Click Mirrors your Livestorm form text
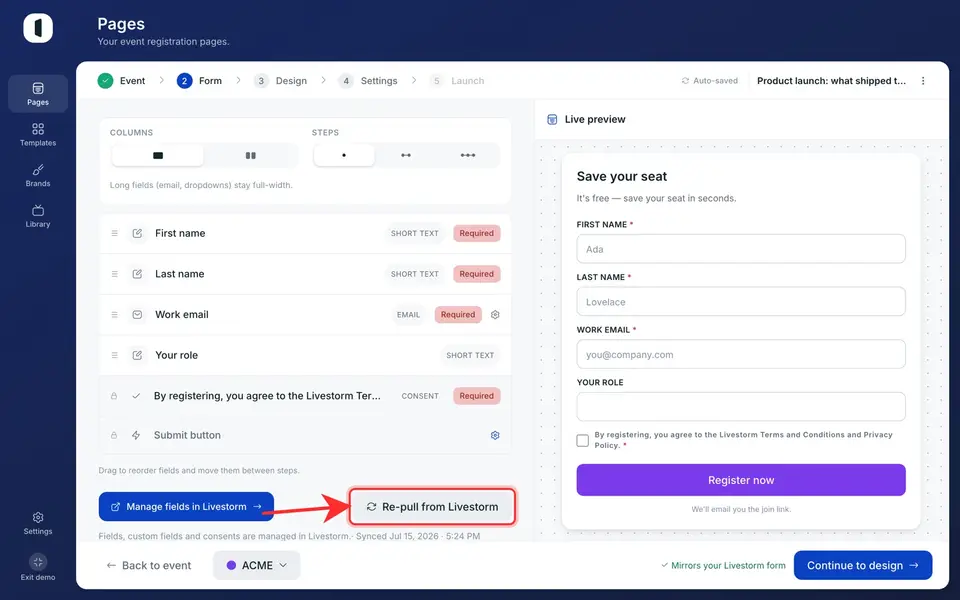 coord(728,565)
